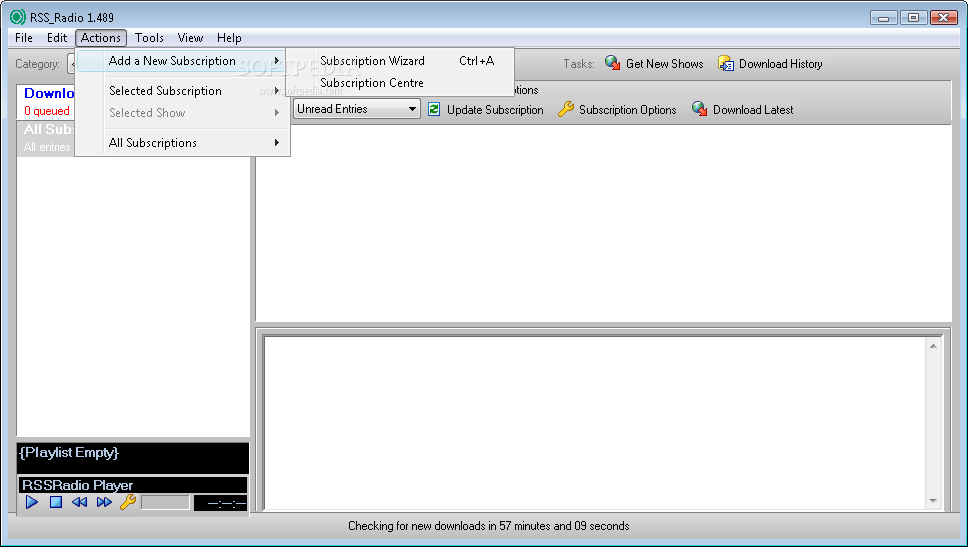
Task: Open the View menu
Action: (x=190, y=38)
